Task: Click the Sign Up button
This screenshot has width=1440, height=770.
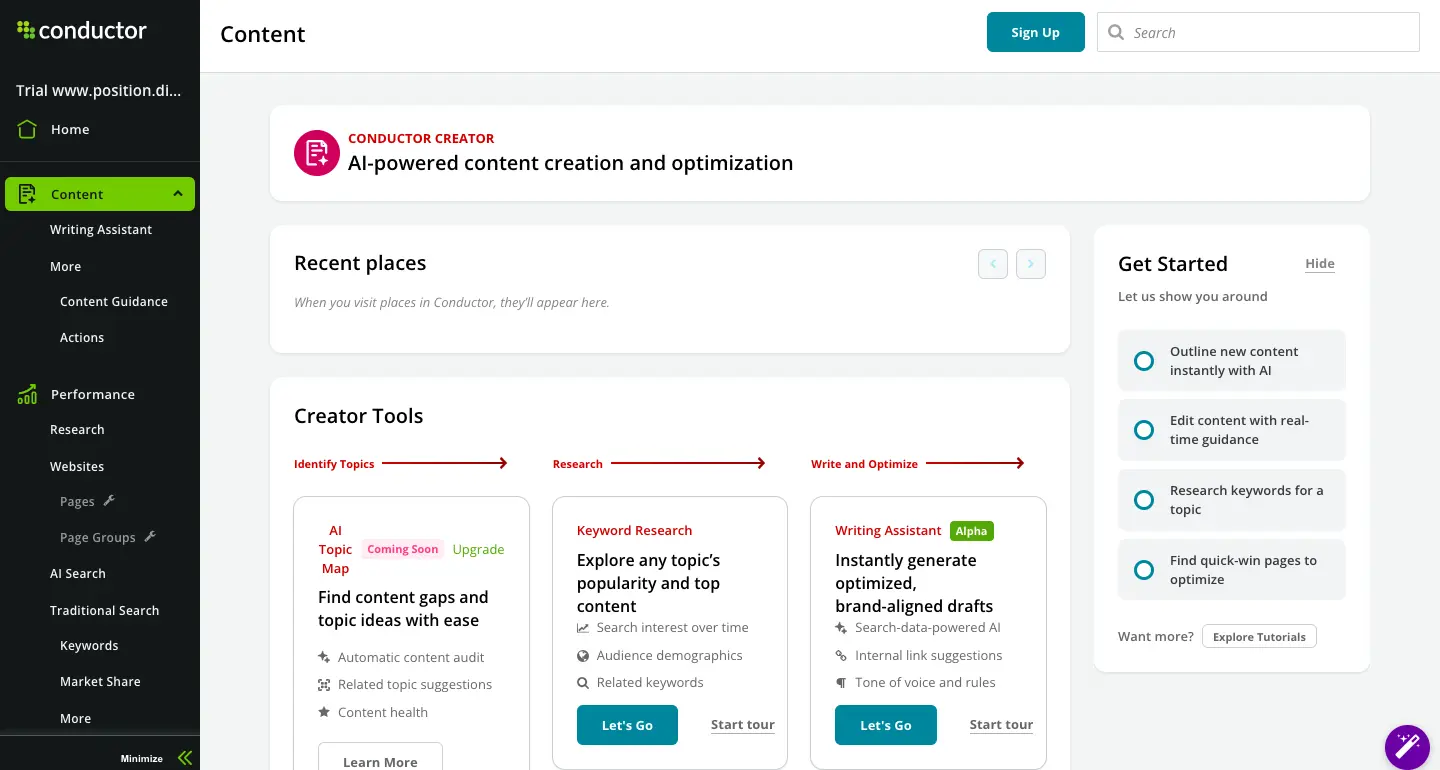Action: 1035,32
